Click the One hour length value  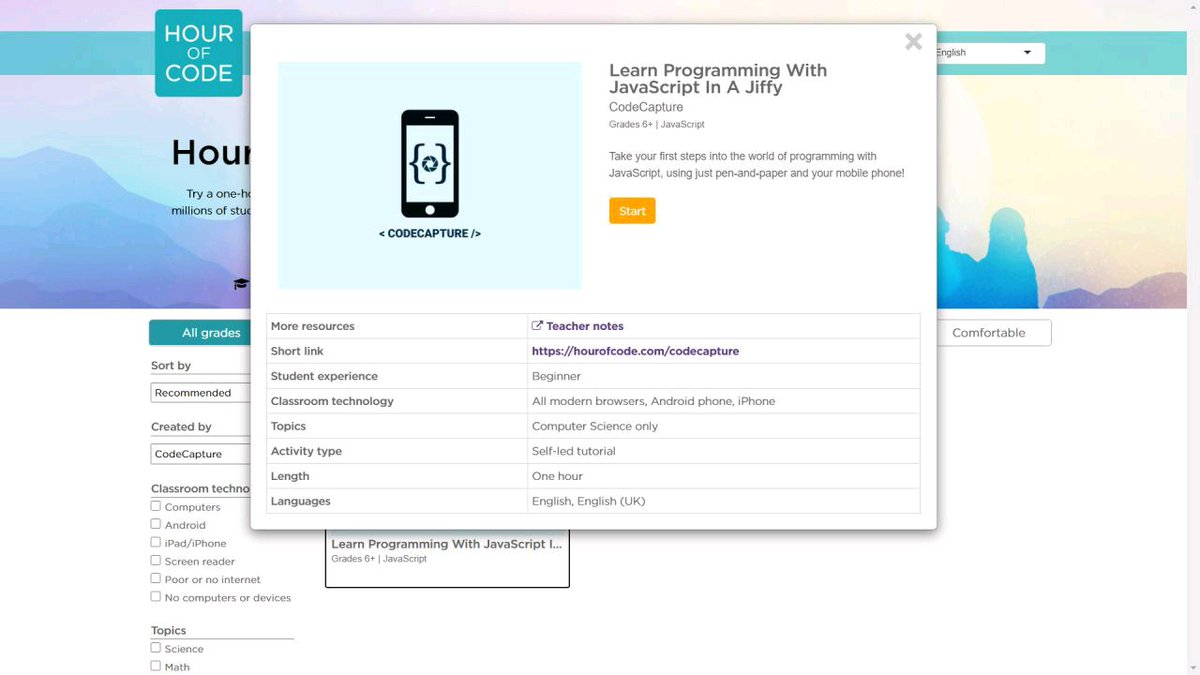[557, 476]
